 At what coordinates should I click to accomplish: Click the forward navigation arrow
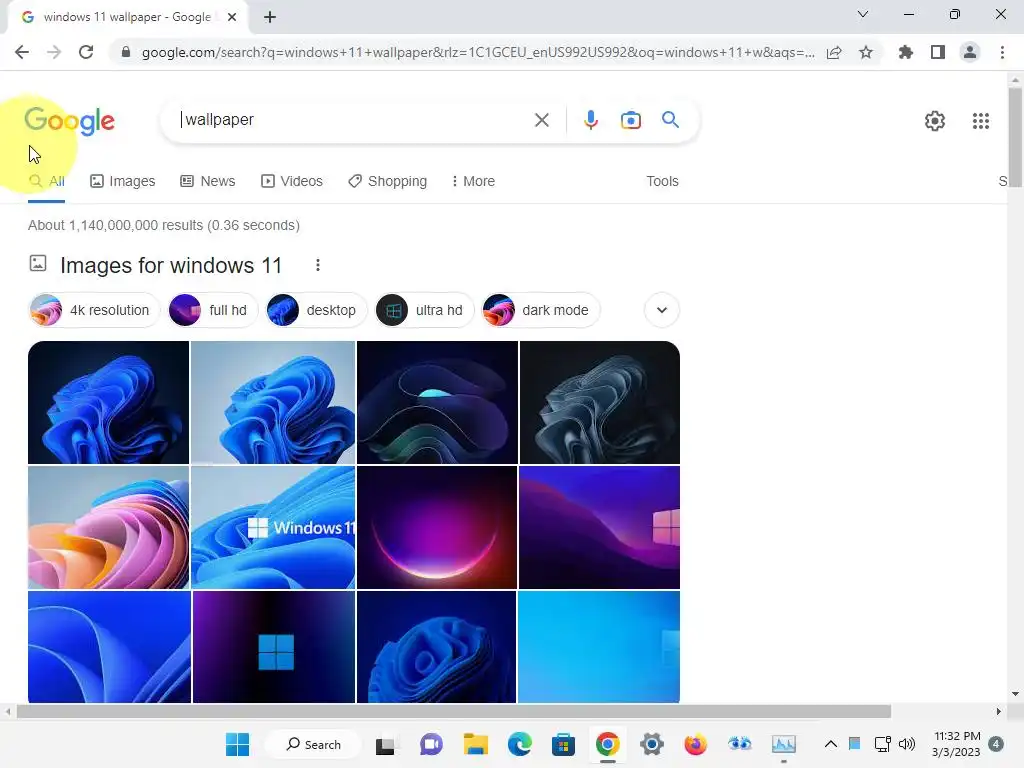pos(54,52)
